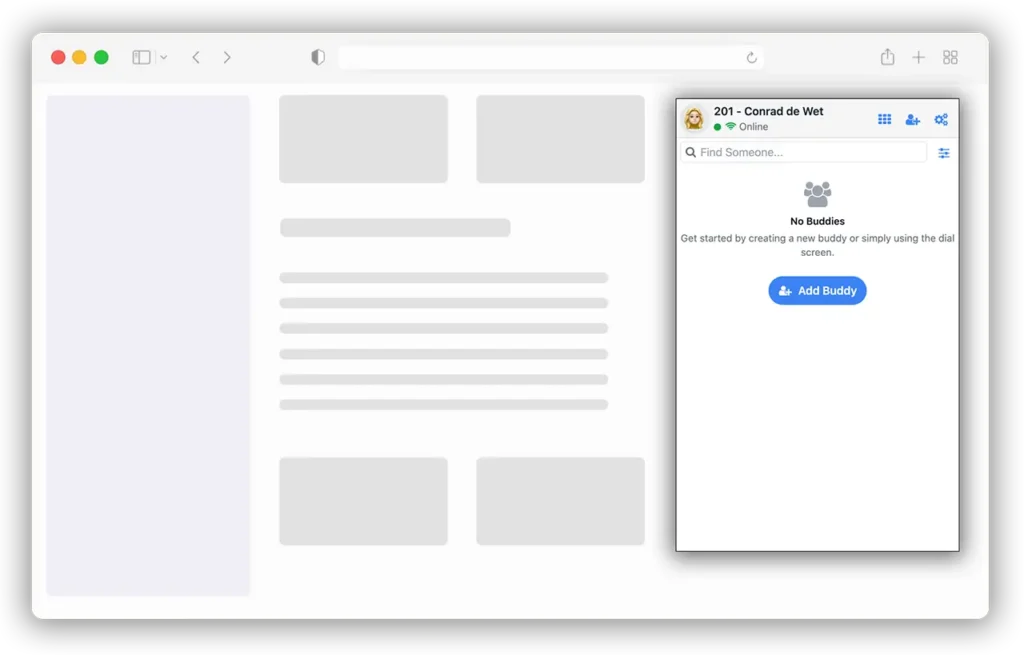Open settings via the gears icon
The width and height of the screenshot is (1024, 655).
941,120
